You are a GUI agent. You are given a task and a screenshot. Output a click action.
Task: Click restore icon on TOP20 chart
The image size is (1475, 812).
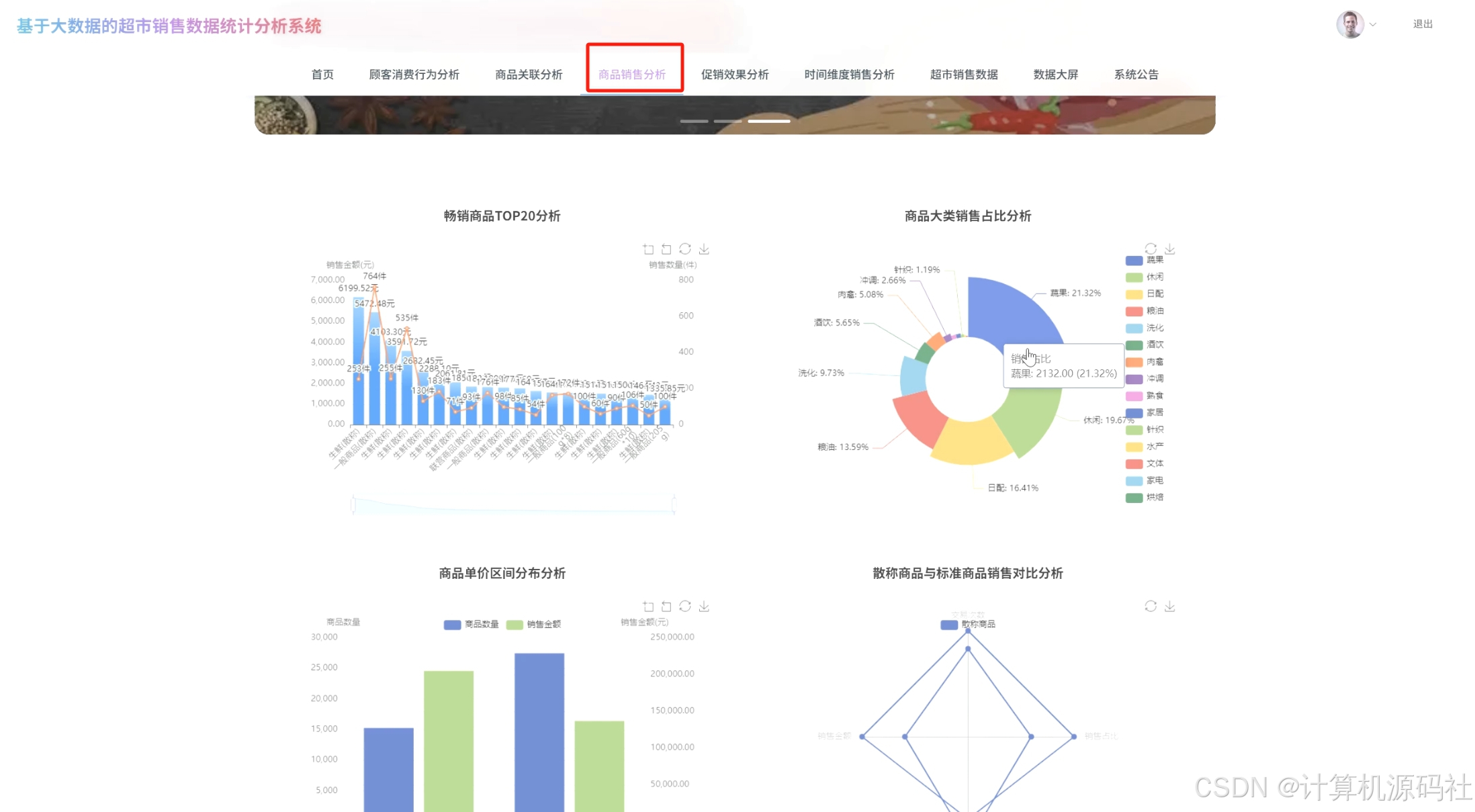[685, 249]
